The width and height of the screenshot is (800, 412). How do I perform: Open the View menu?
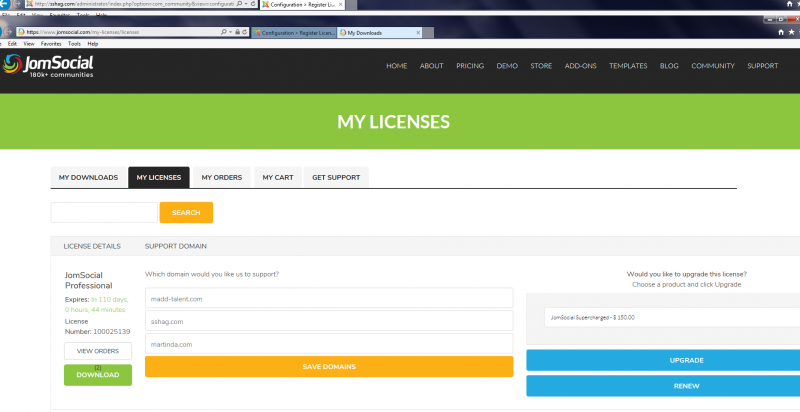pyautogui.click(x=29, y=44)
